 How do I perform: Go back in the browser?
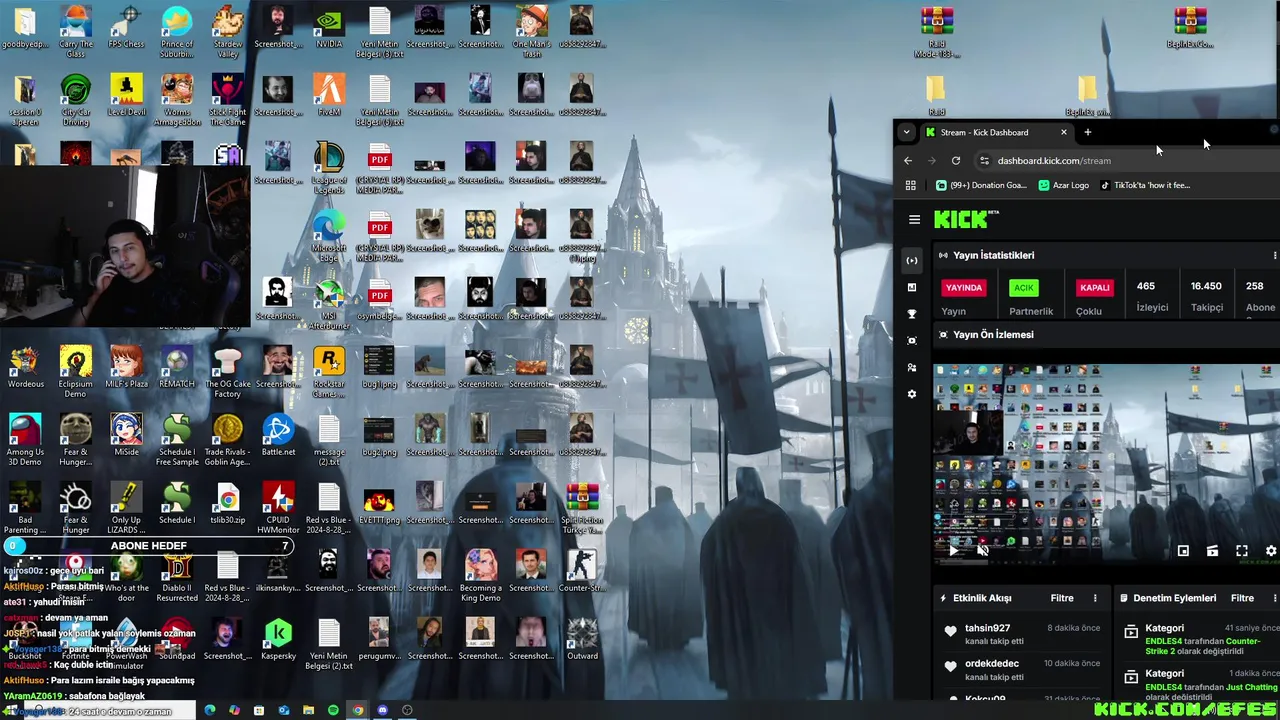pyautogui.click(x=908, y=161)
